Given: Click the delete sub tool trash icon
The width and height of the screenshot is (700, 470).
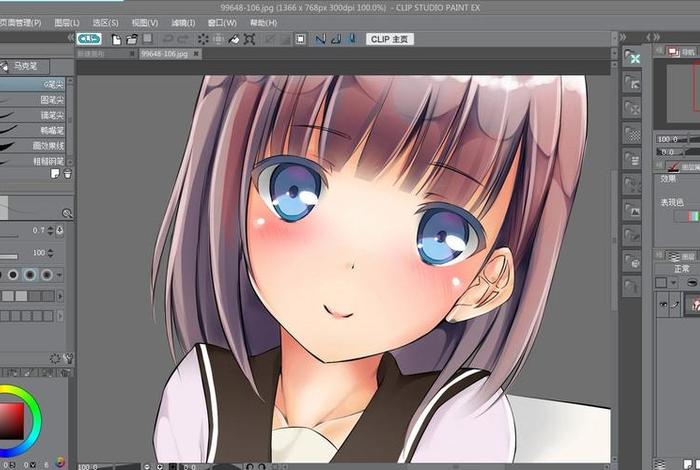Looking at the screenshot, I should (x=67, y=174).
